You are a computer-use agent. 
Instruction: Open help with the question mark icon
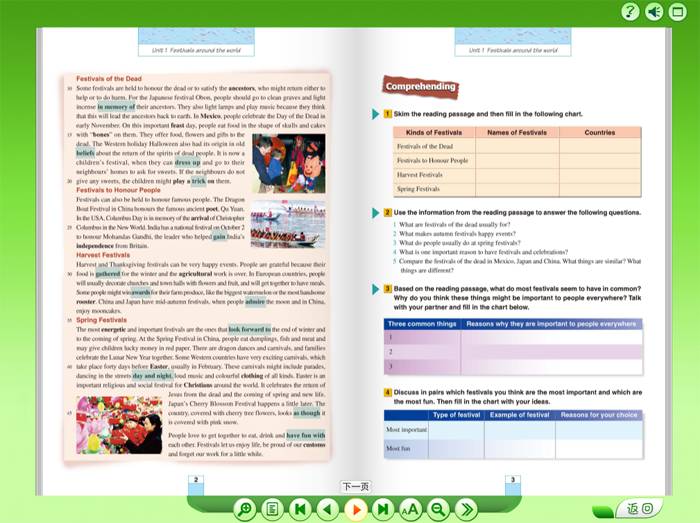630,12
